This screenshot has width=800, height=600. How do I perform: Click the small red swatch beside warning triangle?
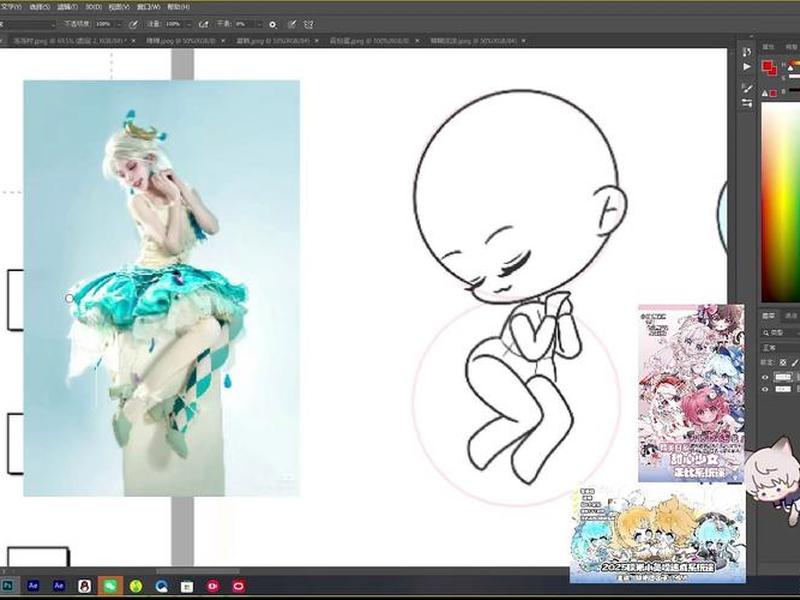coord(773,93)
